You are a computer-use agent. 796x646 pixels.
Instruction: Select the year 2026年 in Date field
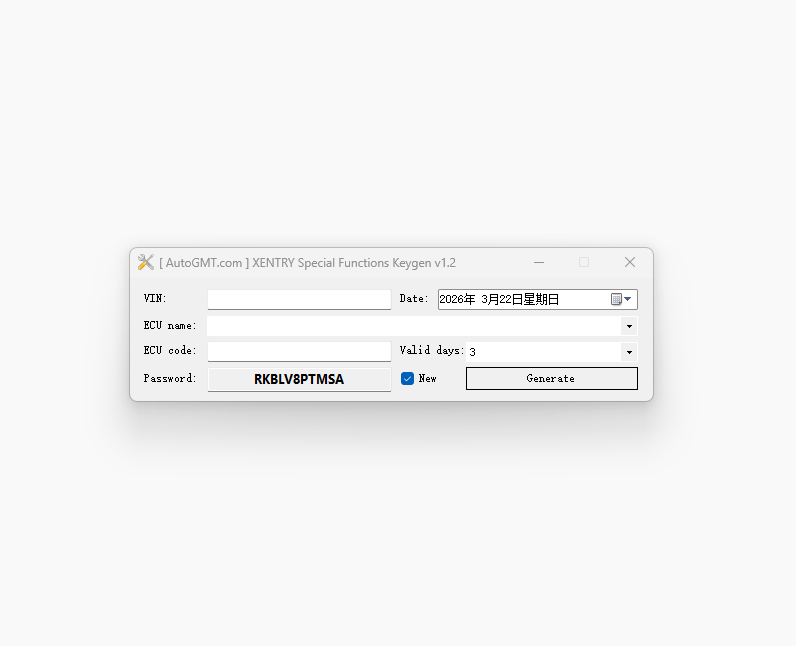[x=457, y=299]
